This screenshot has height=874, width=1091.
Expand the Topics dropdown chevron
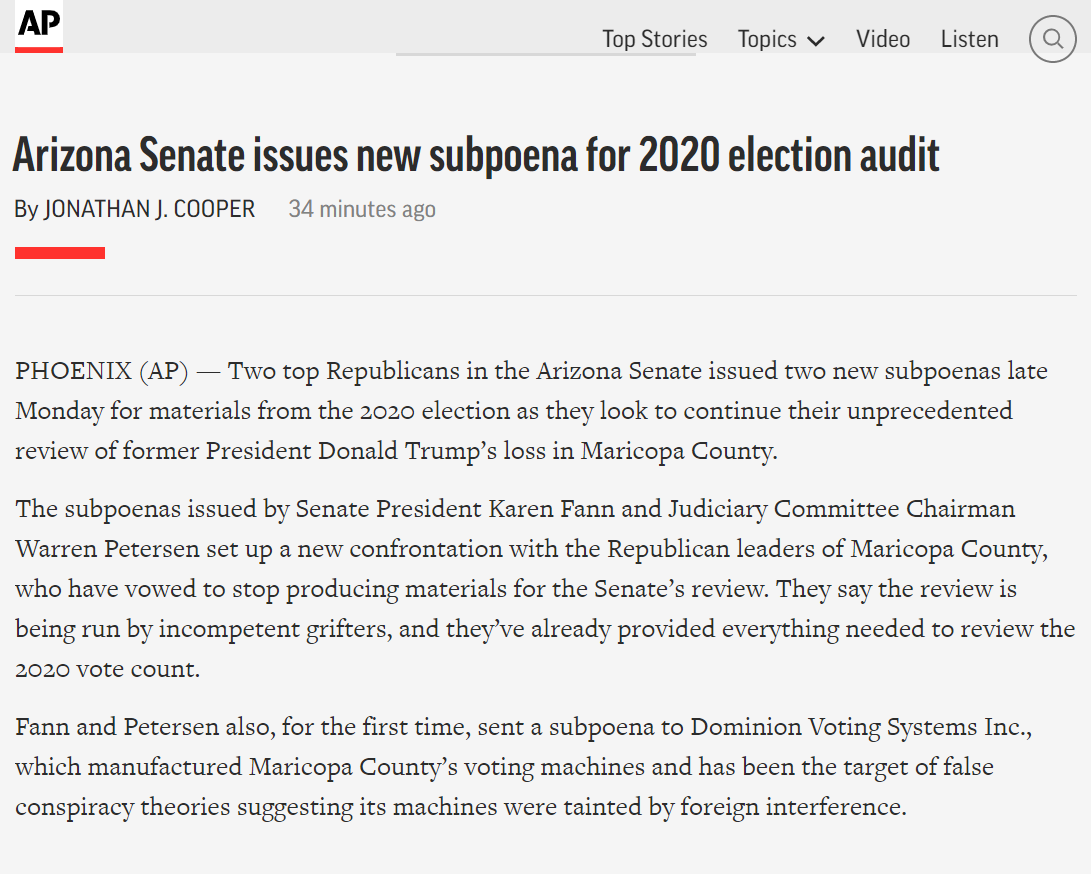click(x=815, y=41)
